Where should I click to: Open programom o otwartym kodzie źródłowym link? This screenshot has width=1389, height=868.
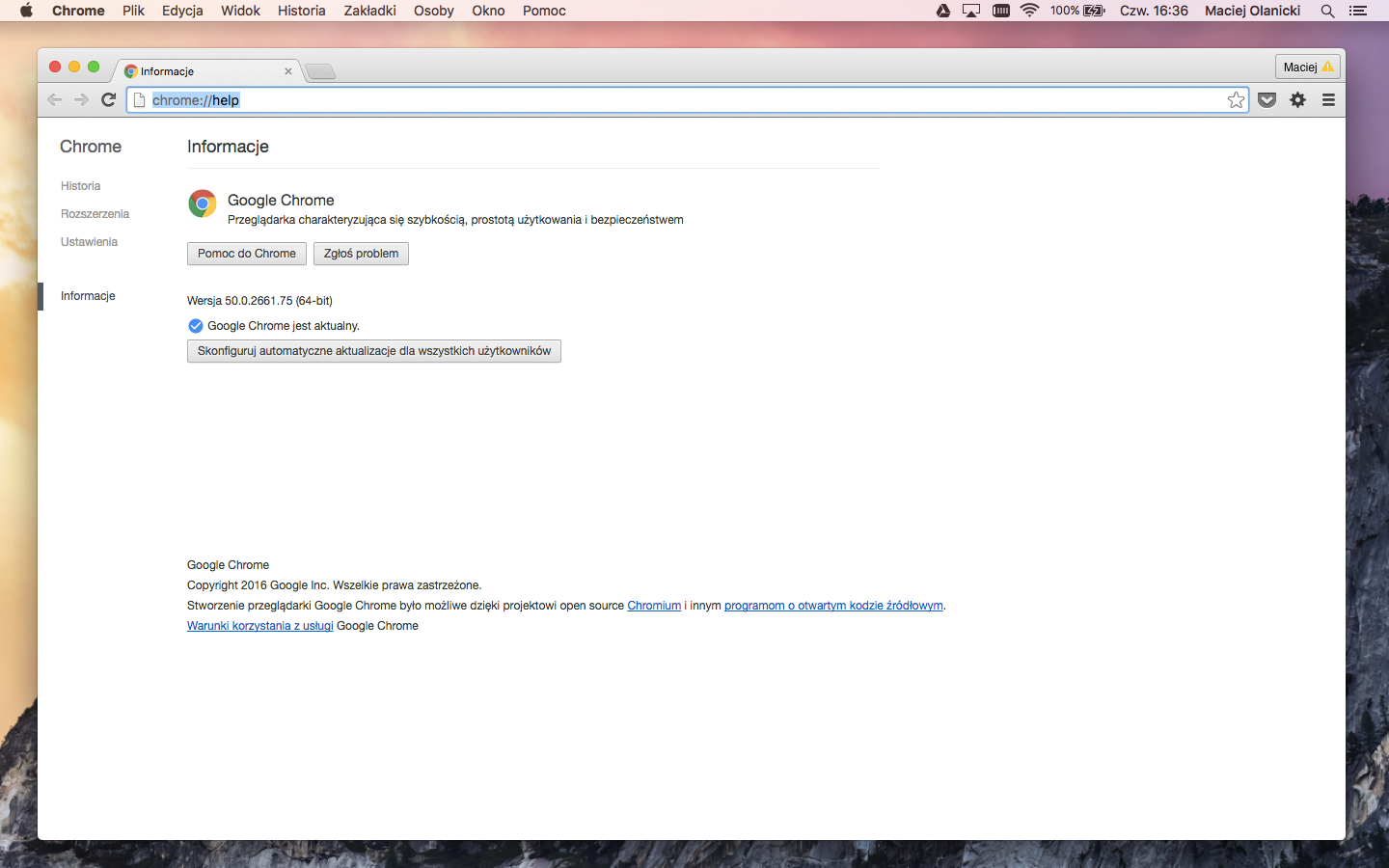pos(833,606)
